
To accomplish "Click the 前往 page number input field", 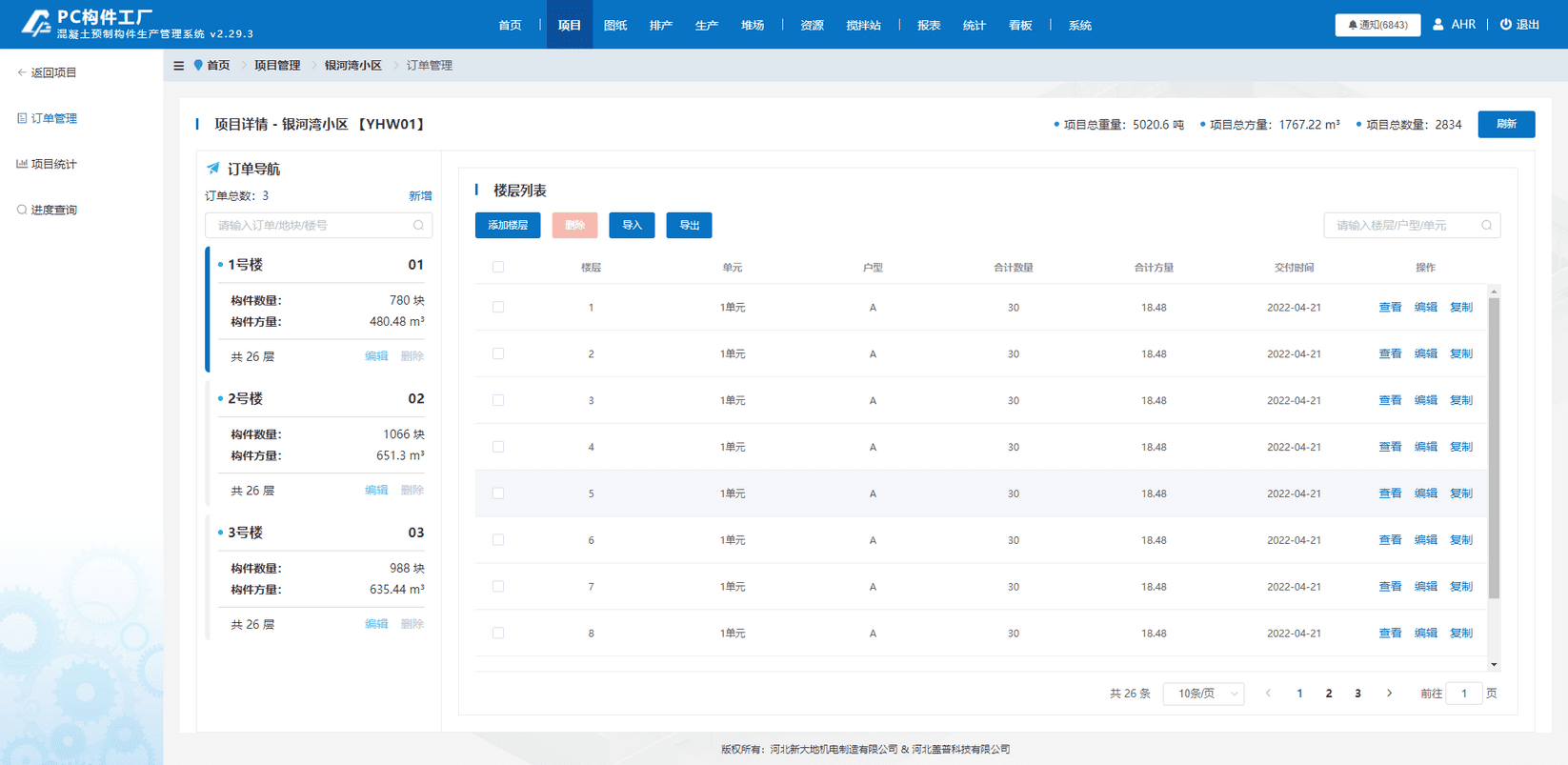I will (x=1463, y=694).
